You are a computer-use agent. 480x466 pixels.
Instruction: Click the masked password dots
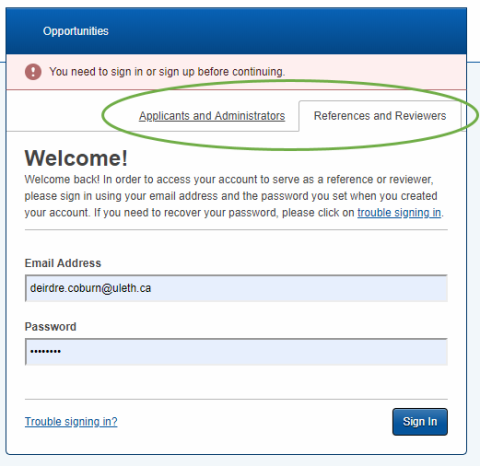pos(45,351)
